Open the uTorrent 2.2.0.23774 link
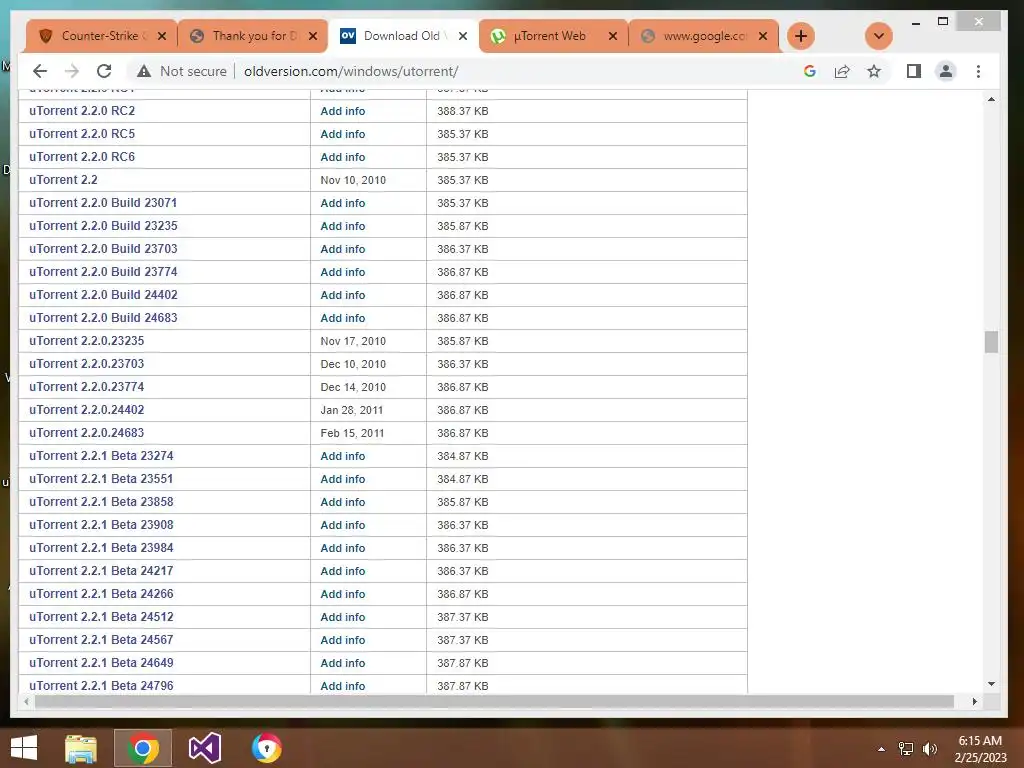Screen dimensions: 1024x768 coord(87,387)
